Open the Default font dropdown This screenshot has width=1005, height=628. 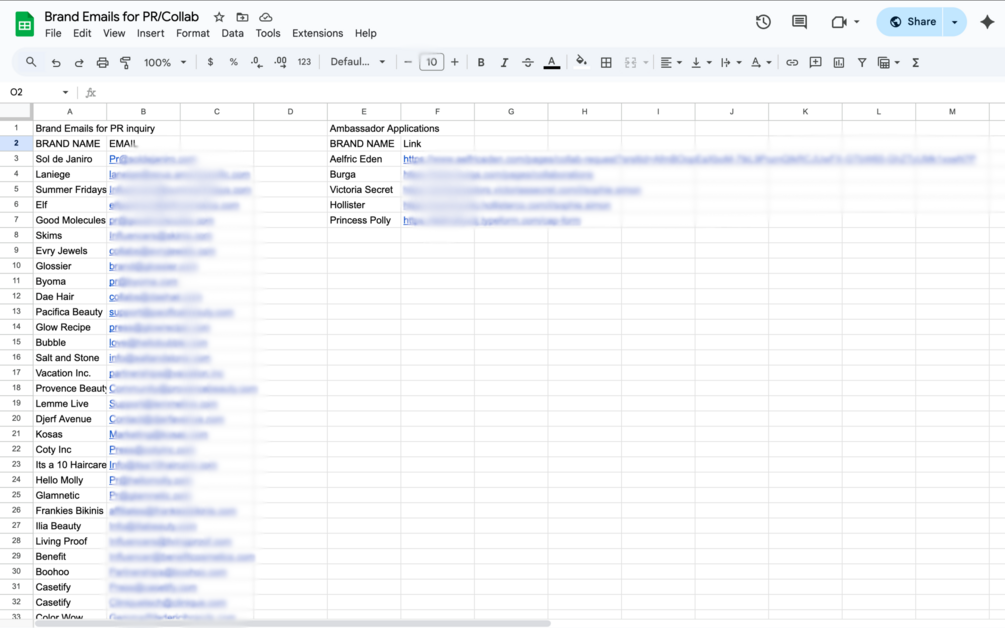click(358, 62)
